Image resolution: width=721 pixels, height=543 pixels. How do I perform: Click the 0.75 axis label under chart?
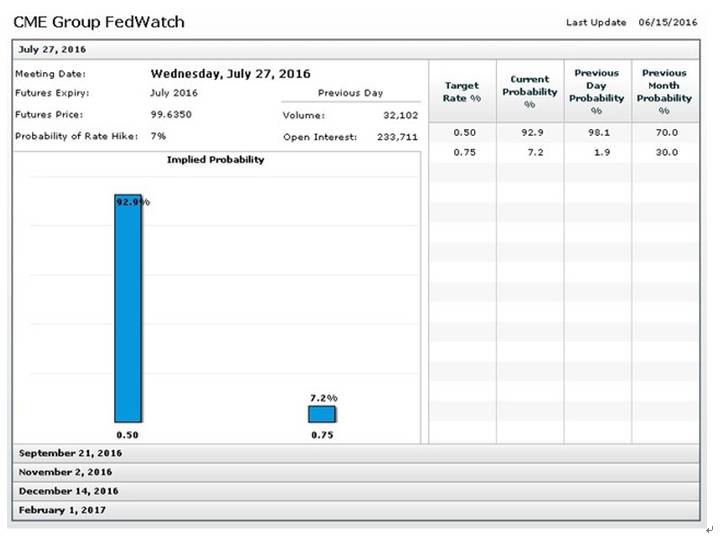pyautogui.click(x=322, y=435)
